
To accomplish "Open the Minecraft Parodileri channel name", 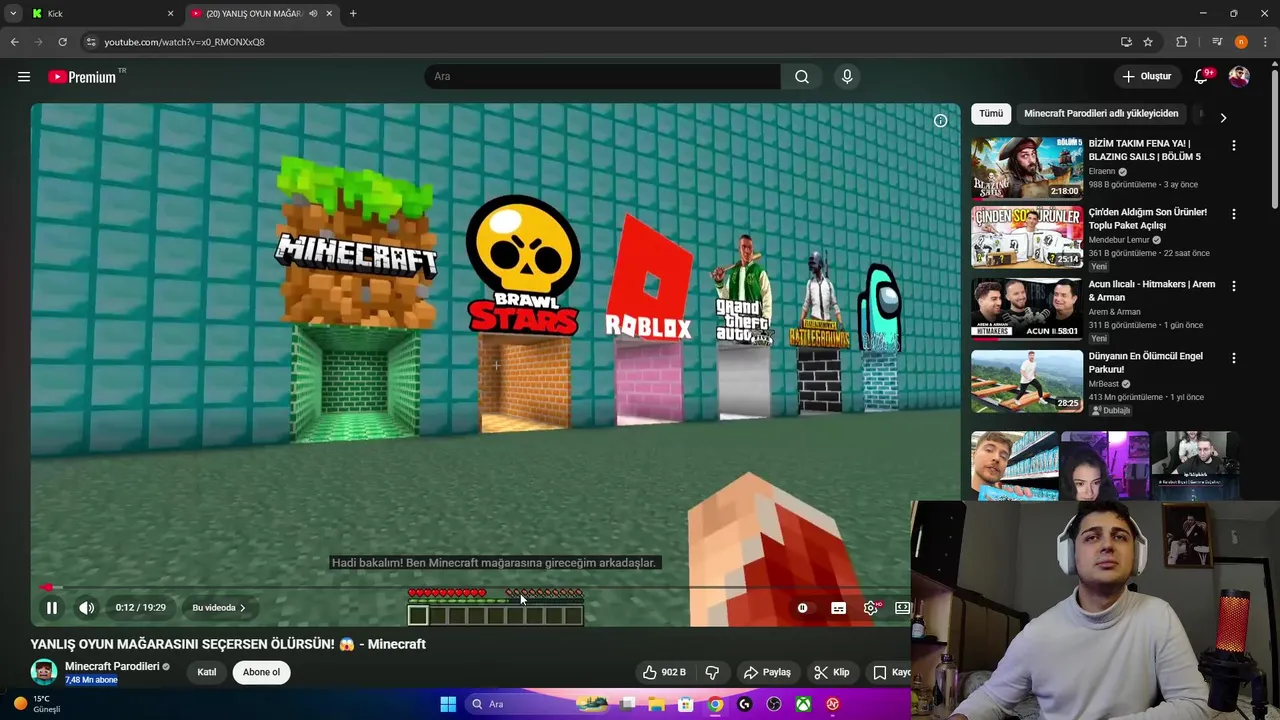I will (112, 666).
